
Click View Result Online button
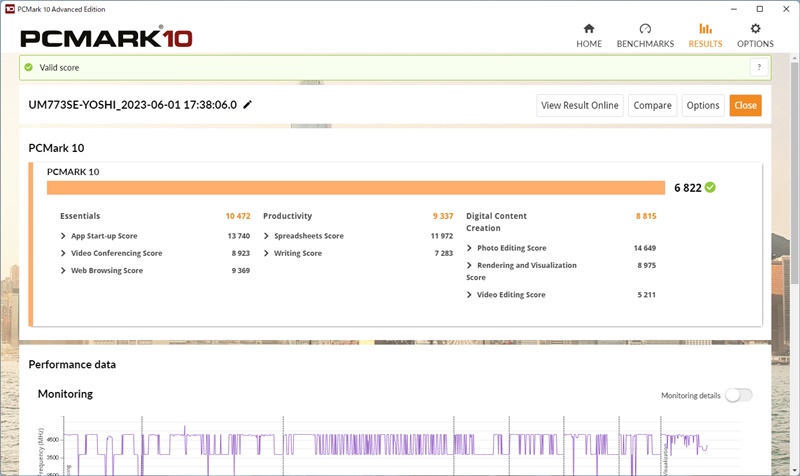tap(580, 105)
